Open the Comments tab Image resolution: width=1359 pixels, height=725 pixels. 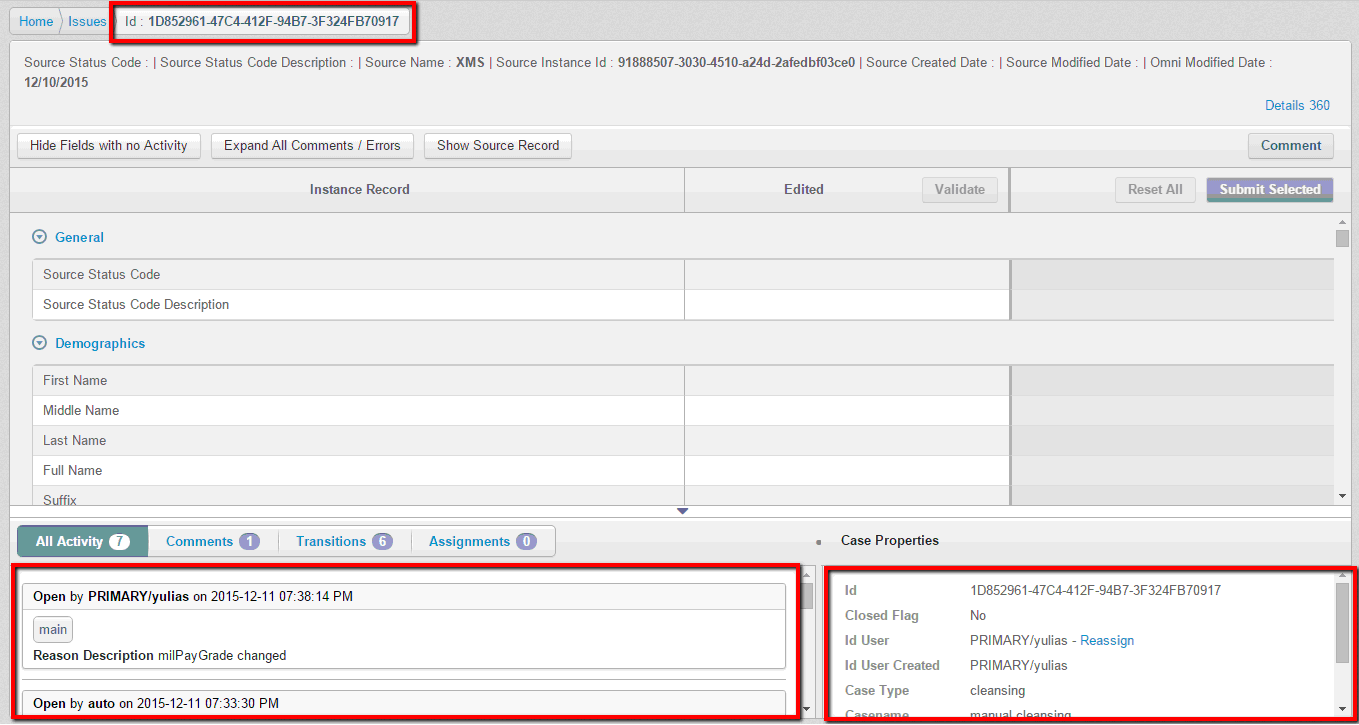(x=212, y=542)
